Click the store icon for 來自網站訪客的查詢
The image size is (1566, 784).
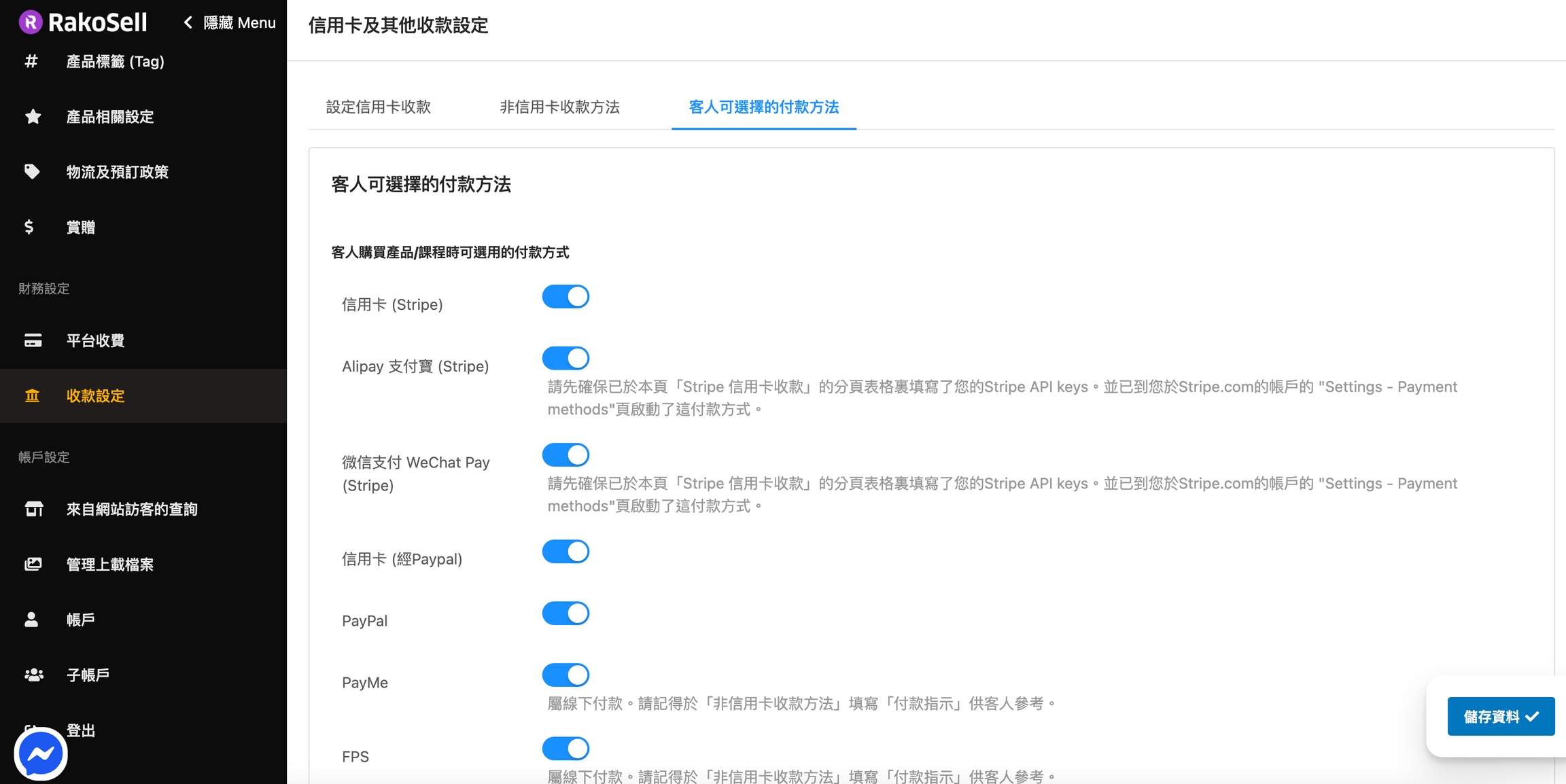pos(33,509)
